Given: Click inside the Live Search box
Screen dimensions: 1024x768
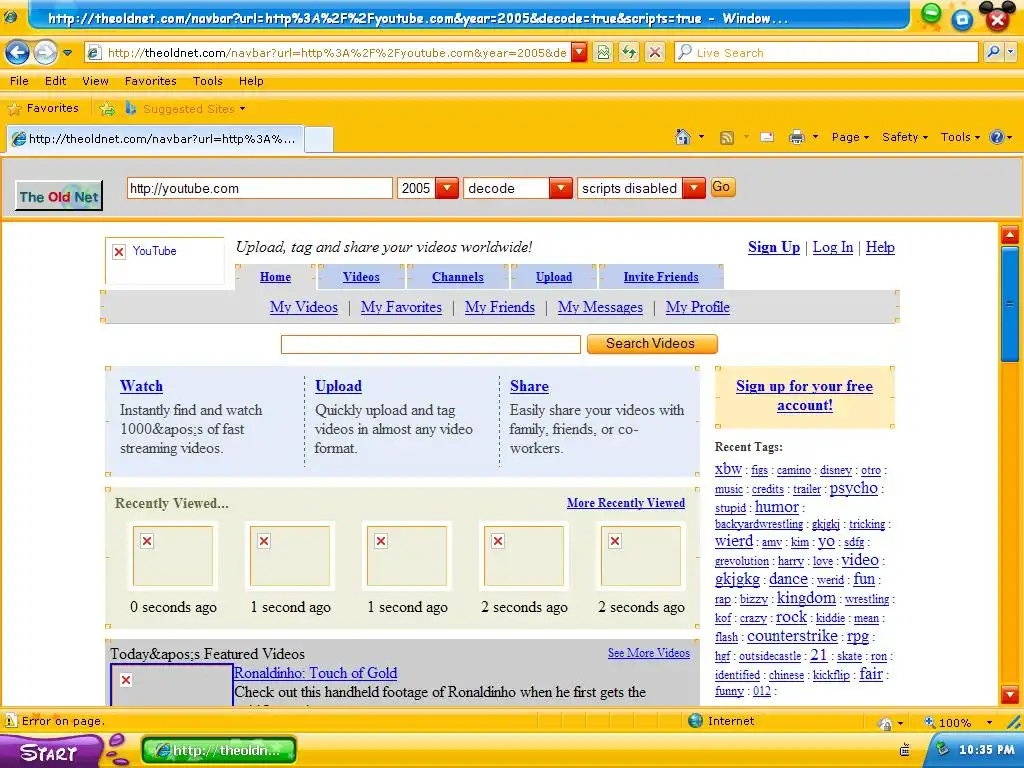Looking at the screenshot, I should (x=827, y=53).
